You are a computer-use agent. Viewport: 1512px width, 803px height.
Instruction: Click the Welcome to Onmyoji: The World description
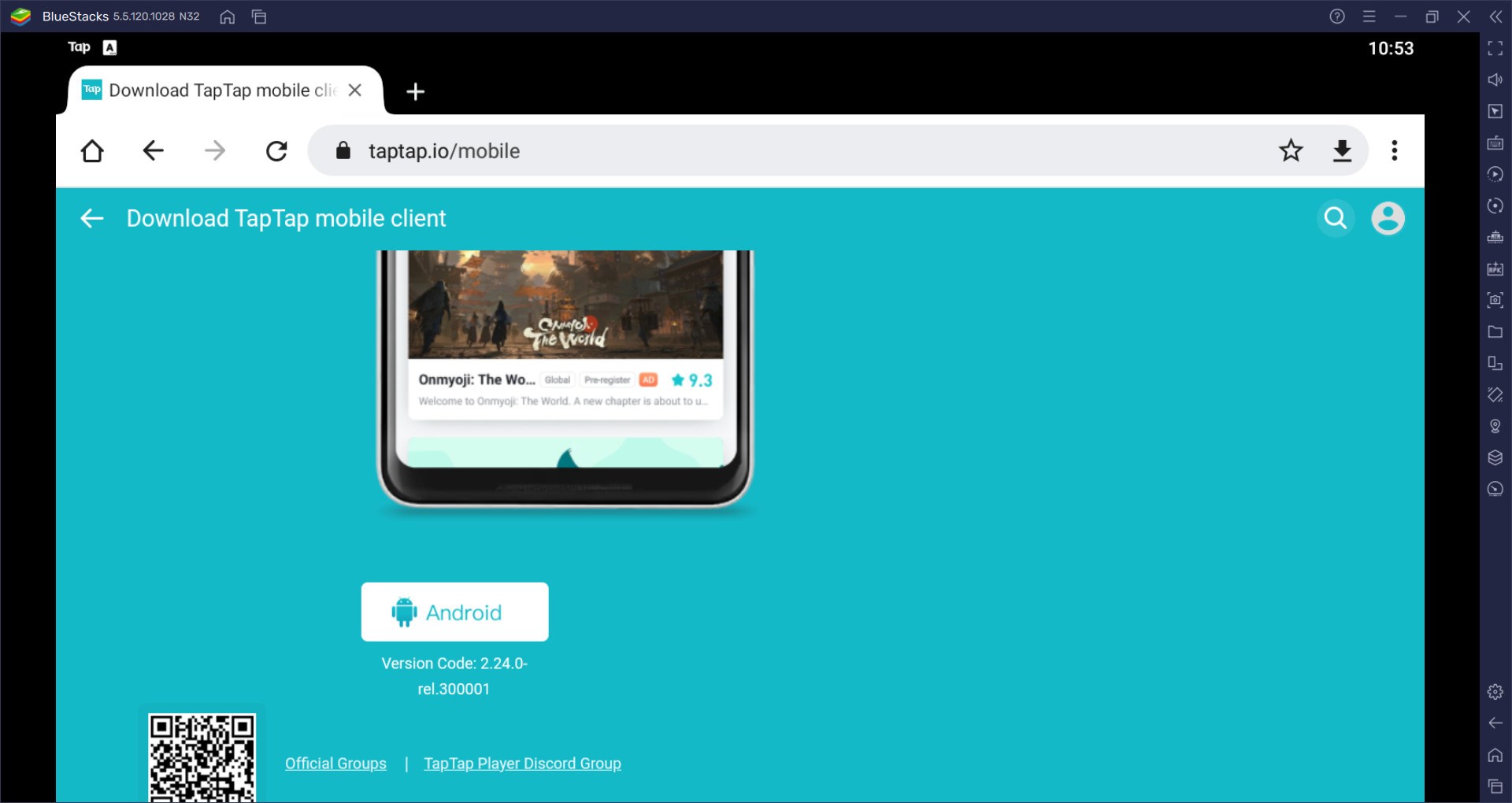563,401
